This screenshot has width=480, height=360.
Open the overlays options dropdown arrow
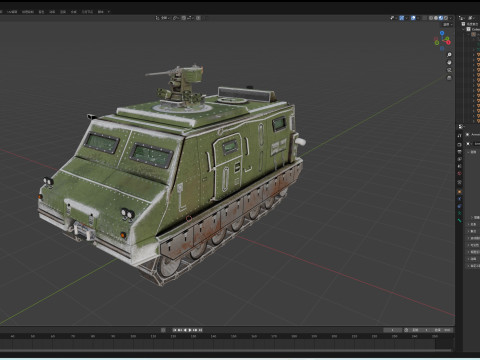tap(418, 18)
